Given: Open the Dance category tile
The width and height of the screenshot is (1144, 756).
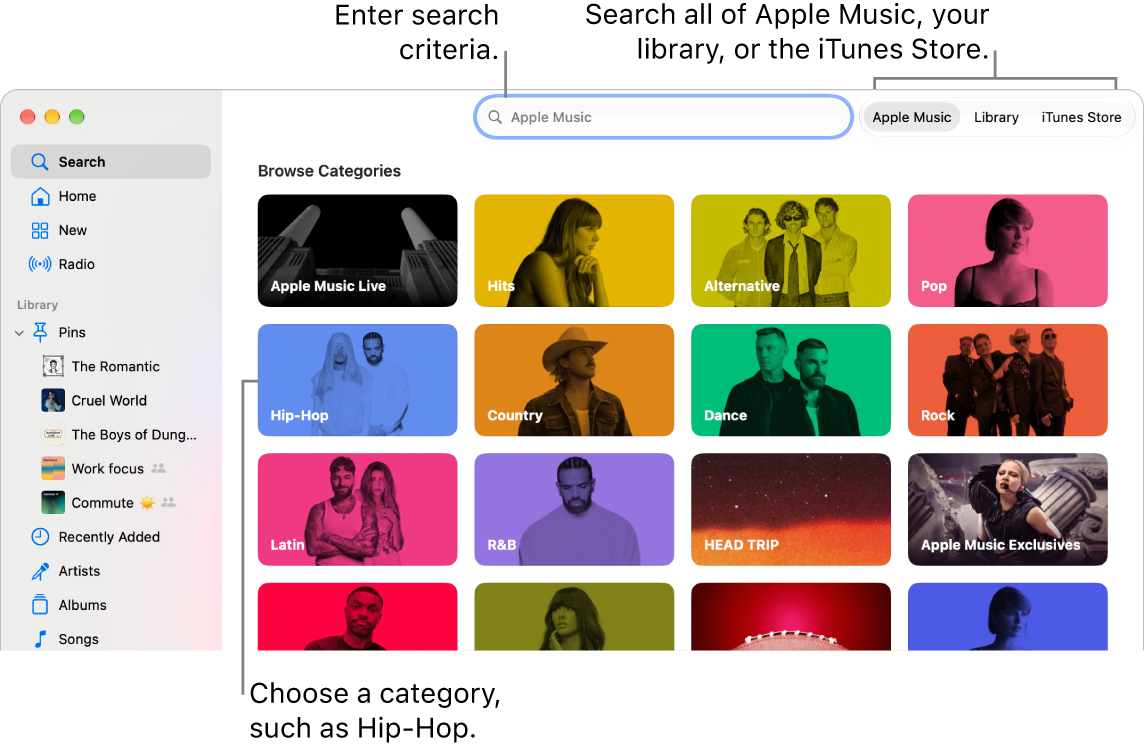Looking at the screenshot, I should [791, 380].
